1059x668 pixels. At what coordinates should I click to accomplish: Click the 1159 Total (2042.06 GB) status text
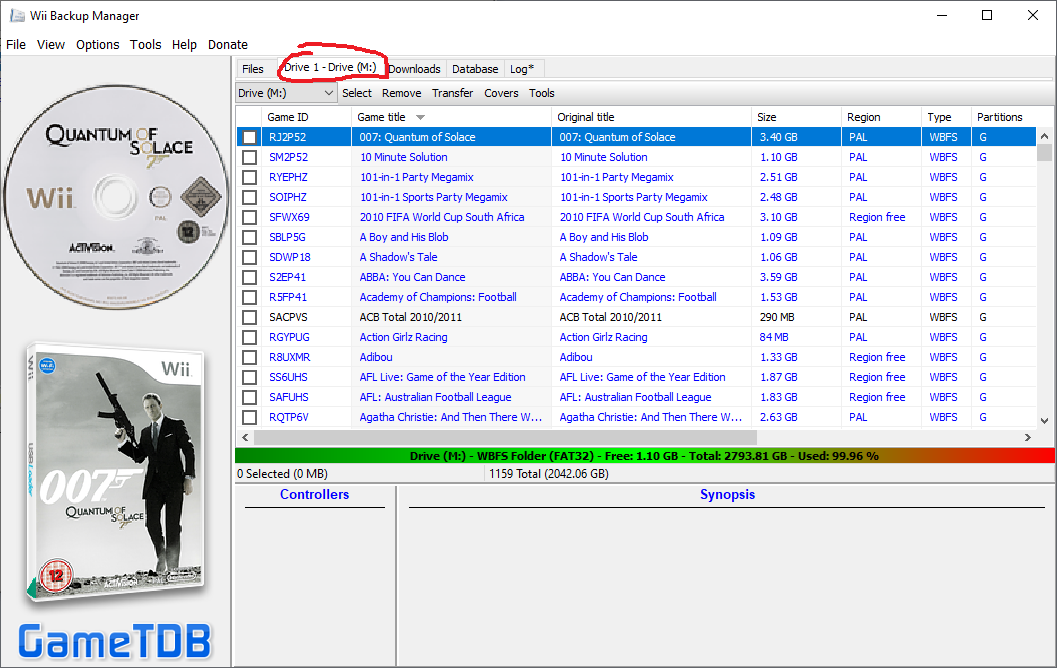pos(548,473)
